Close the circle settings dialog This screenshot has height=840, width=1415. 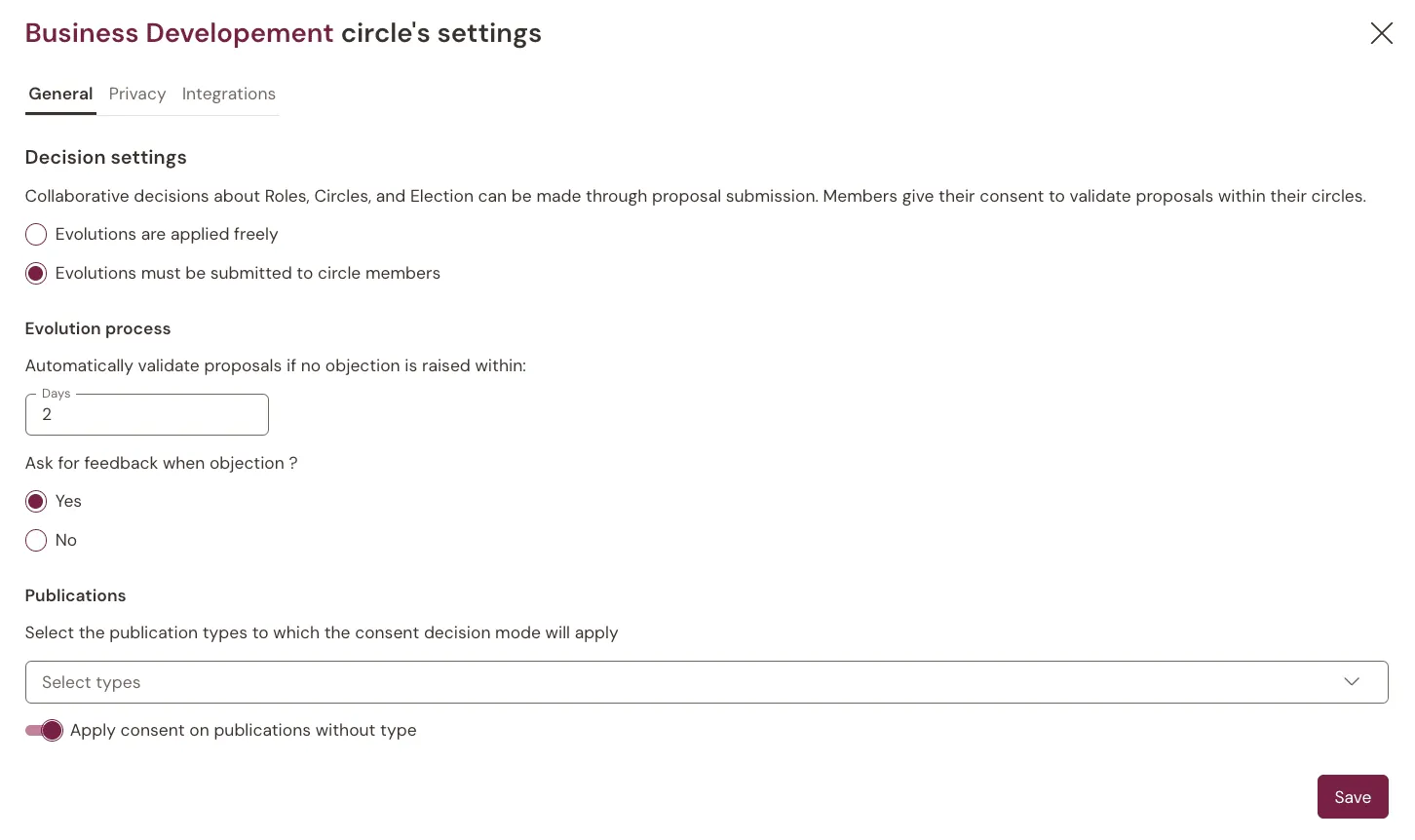tap(1381, 33)
